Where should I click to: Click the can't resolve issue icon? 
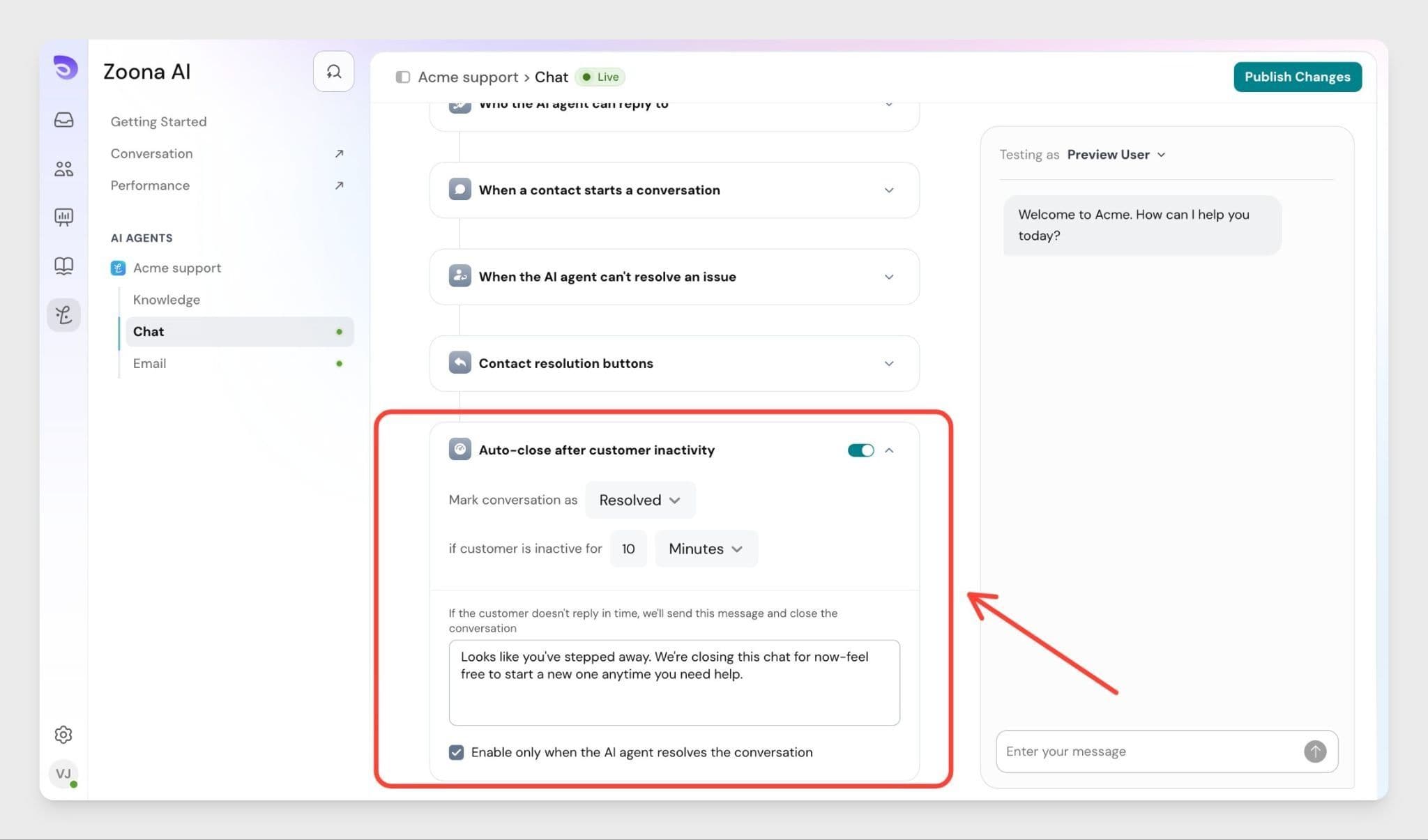[x=459, y=276]
